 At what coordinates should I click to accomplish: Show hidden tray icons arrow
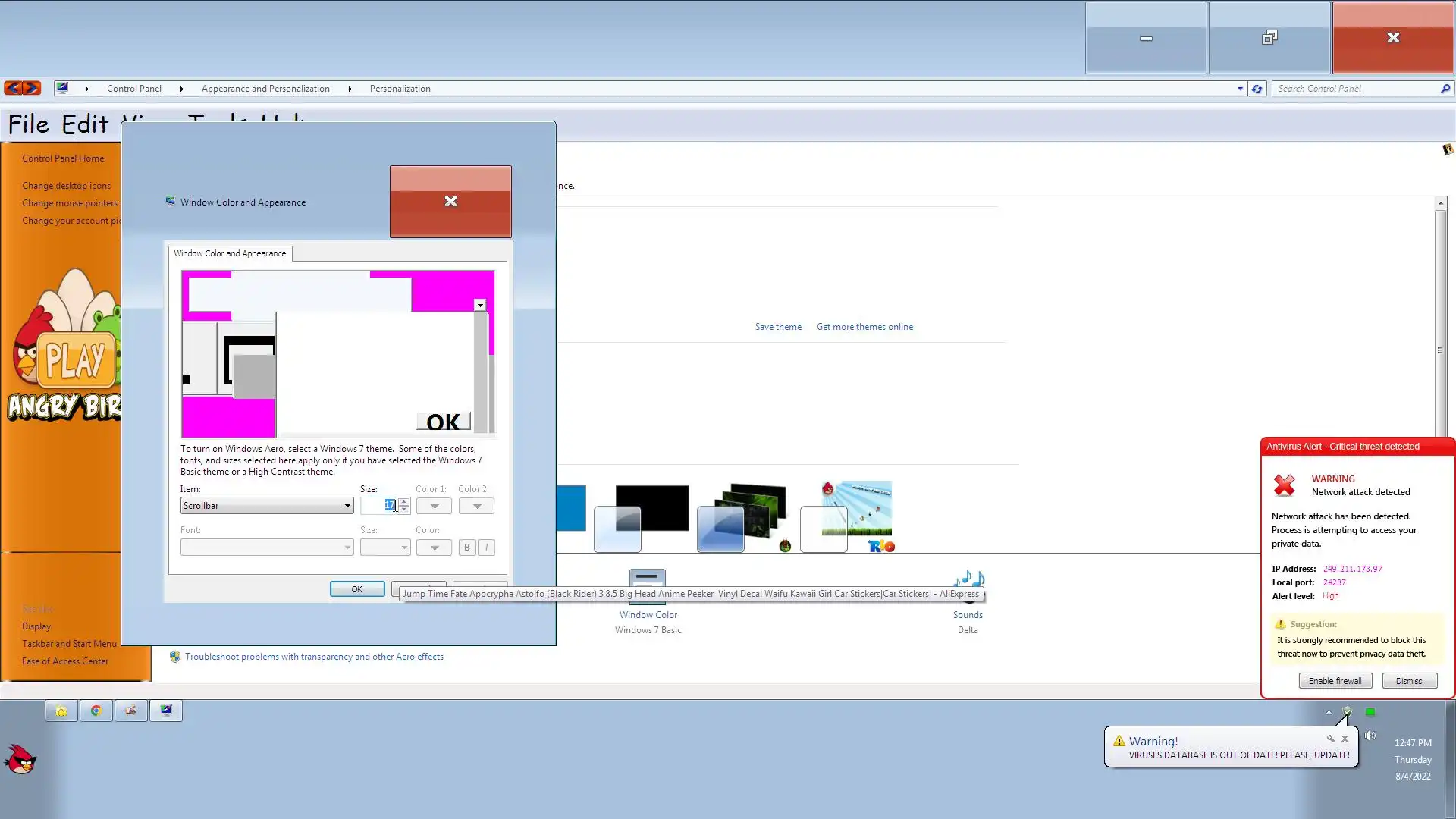1328,712
